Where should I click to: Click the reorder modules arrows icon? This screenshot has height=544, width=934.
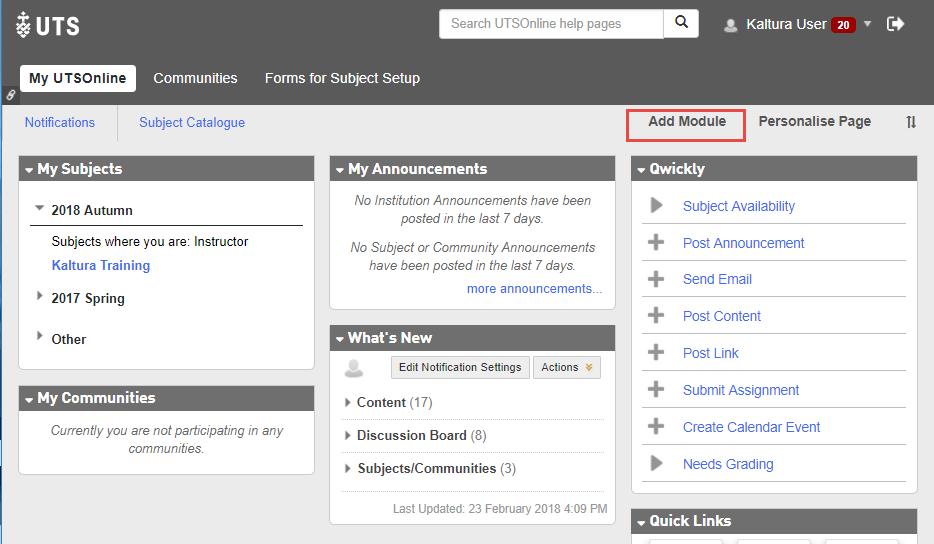(911, 122)
